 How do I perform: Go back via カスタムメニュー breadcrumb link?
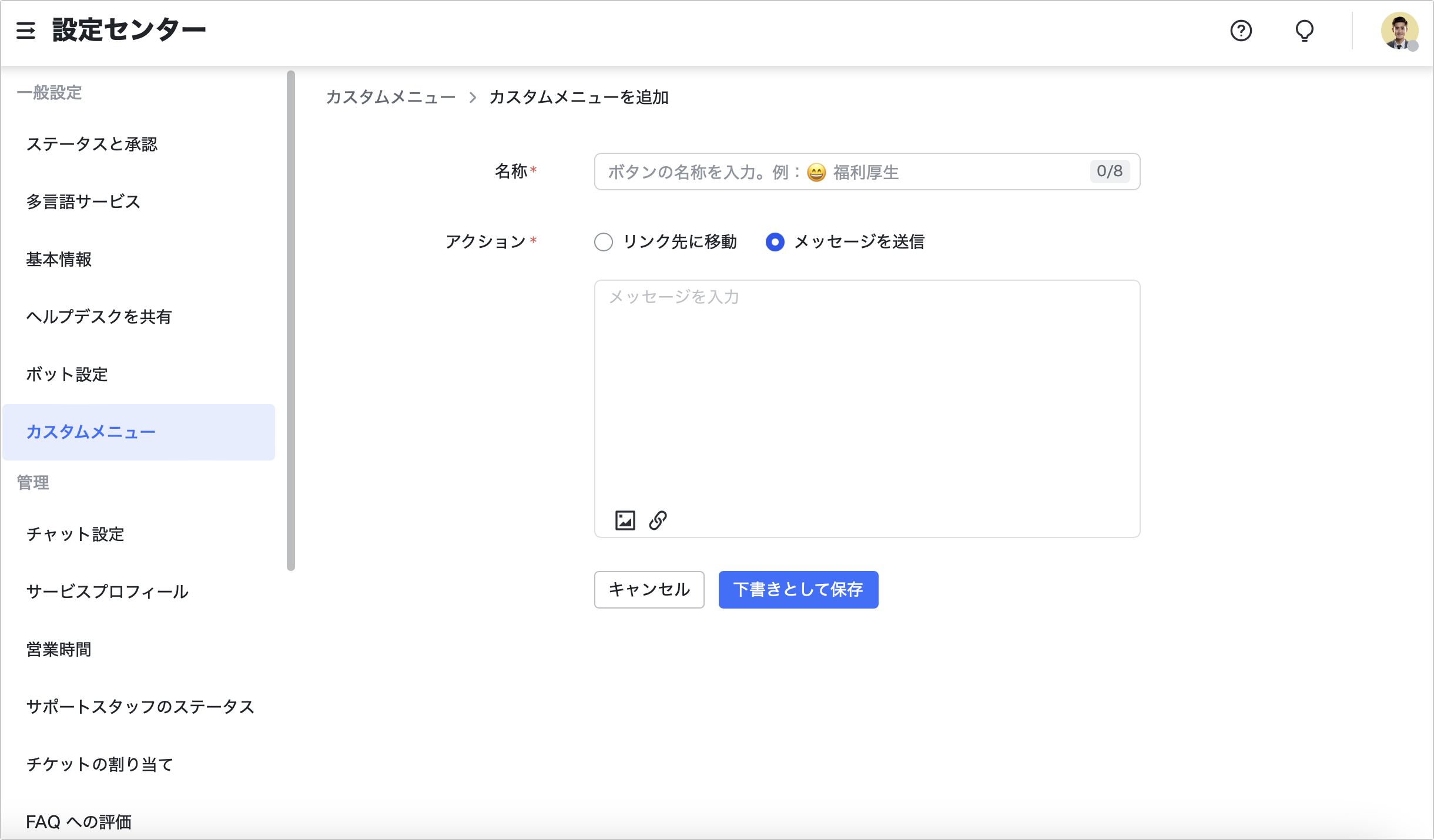coord(391,98)
